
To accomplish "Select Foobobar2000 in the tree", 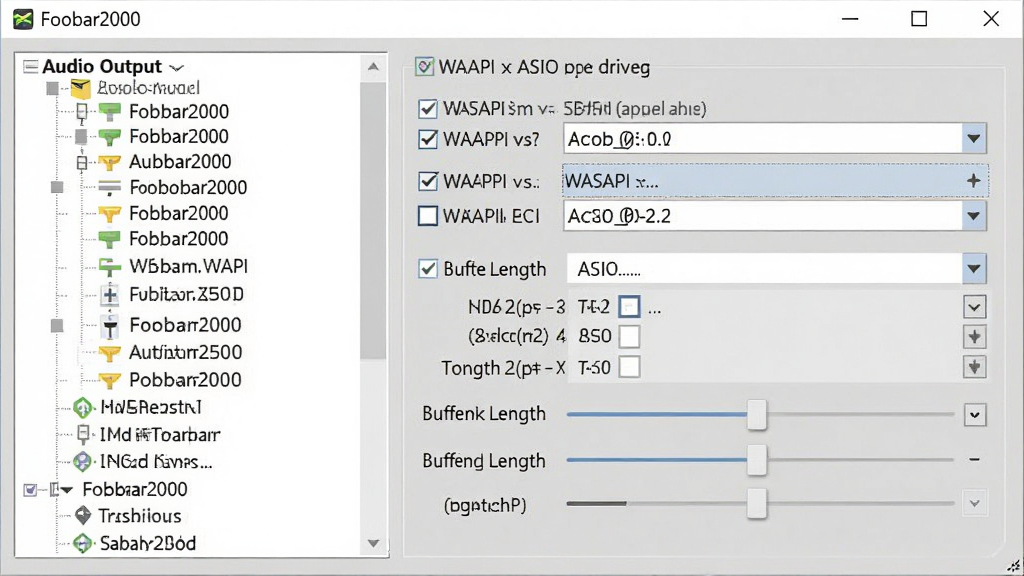I will (188, 188).
